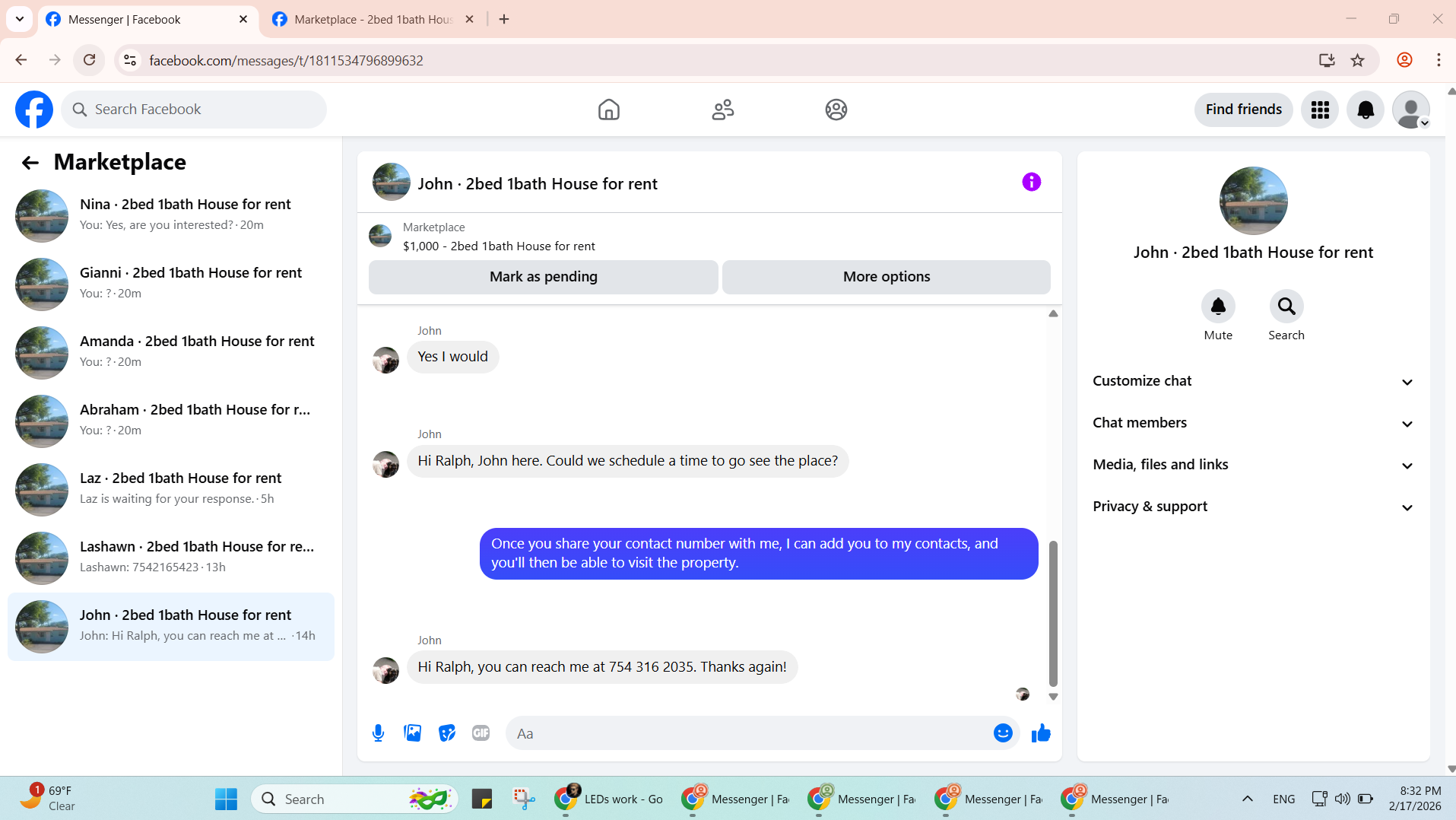1456x820 pixels.
Task: Click chat scrollbar up arrow
Action: (1053, 313)
